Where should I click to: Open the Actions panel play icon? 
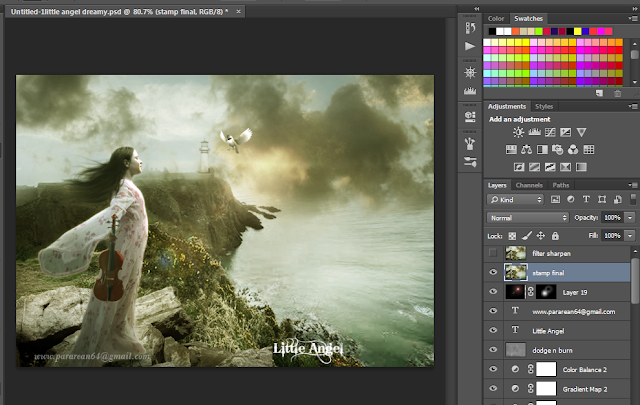(x=470, y=46)
